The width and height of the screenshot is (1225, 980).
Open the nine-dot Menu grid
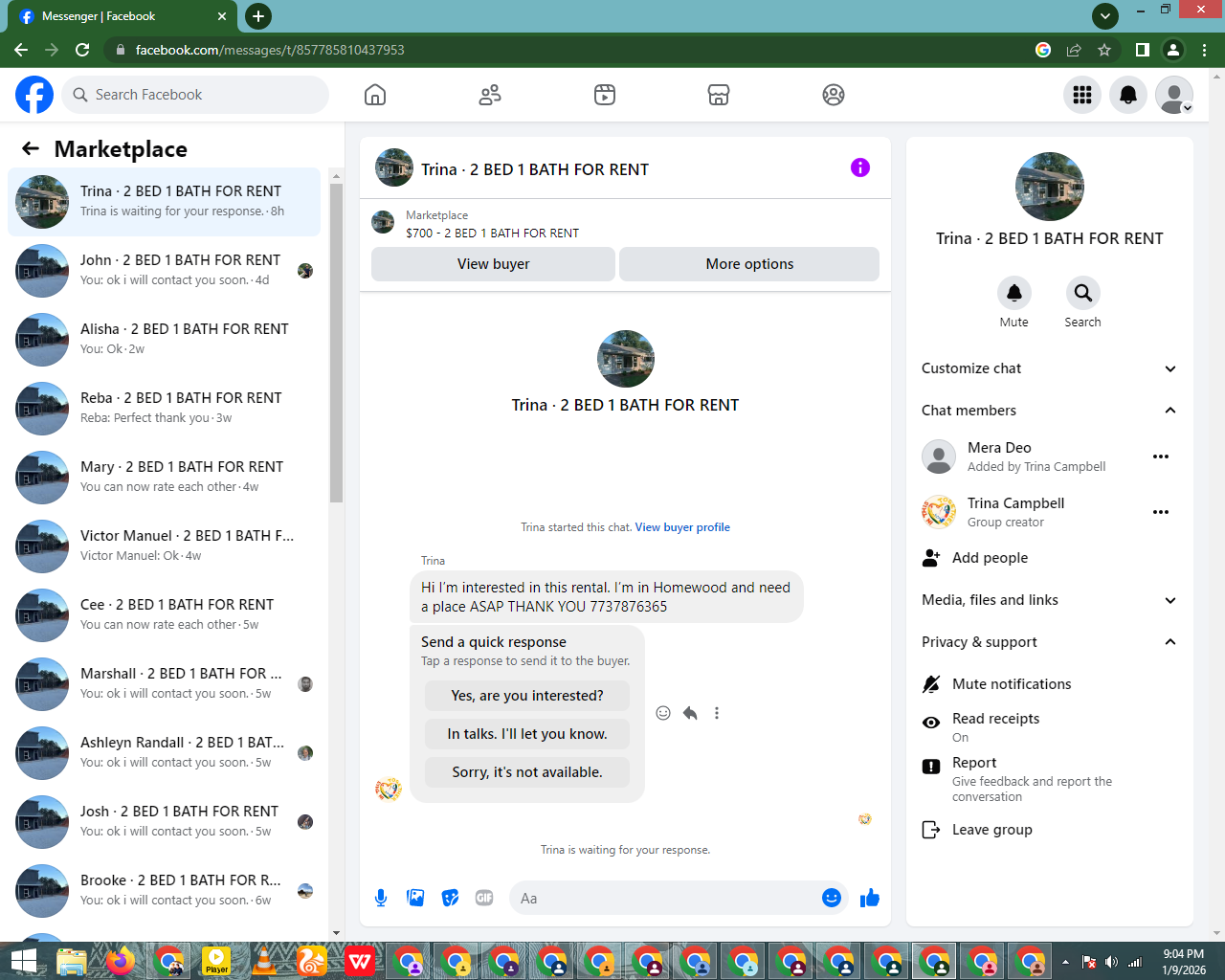[1082, 95]
